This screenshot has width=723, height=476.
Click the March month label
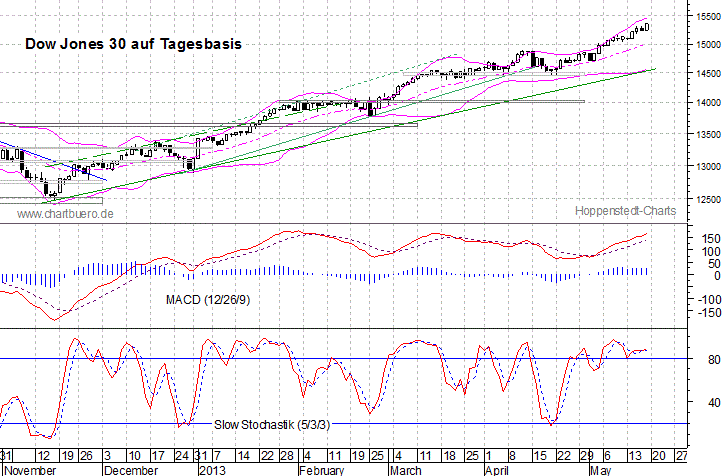pyautogui.click(x=406, y=470)
